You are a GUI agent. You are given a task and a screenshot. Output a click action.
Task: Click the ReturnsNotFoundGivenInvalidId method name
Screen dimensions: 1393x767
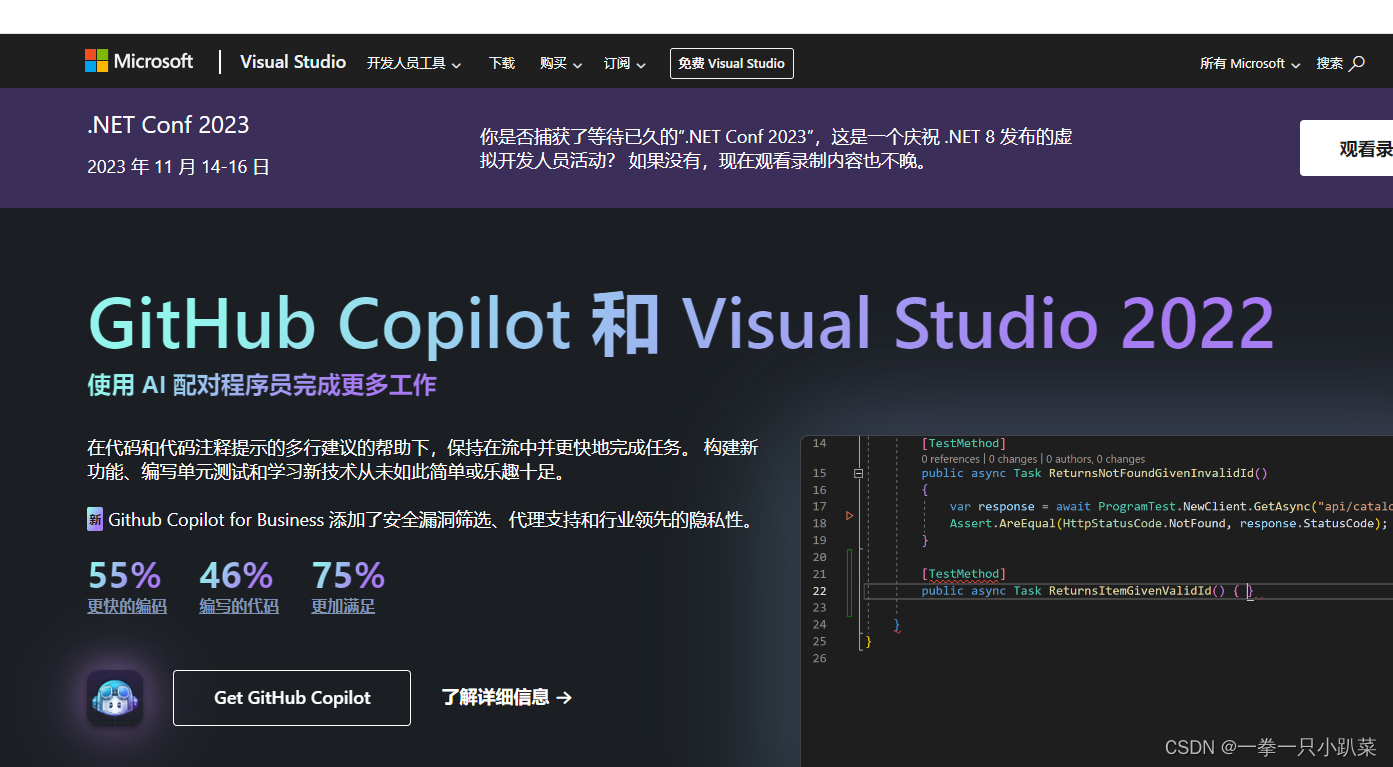[1153, 473]
